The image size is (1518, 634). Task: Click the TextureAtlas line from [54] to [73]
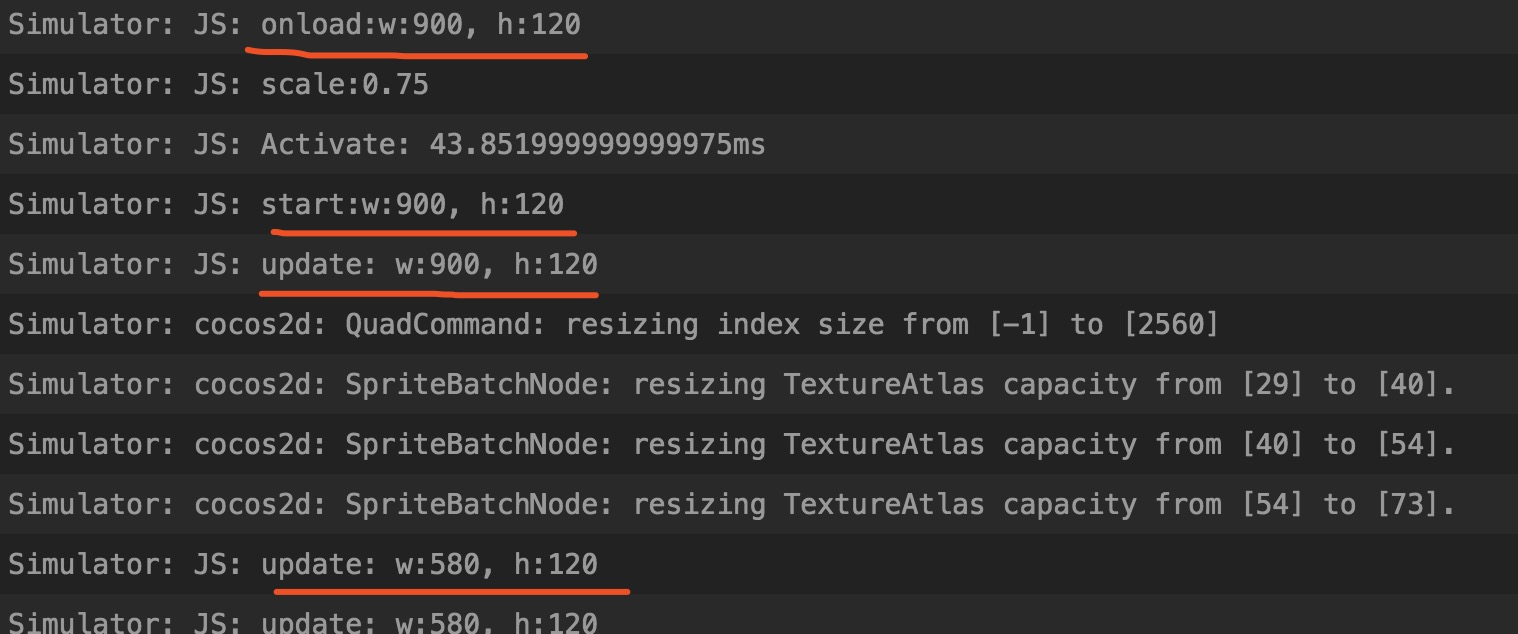900,505
